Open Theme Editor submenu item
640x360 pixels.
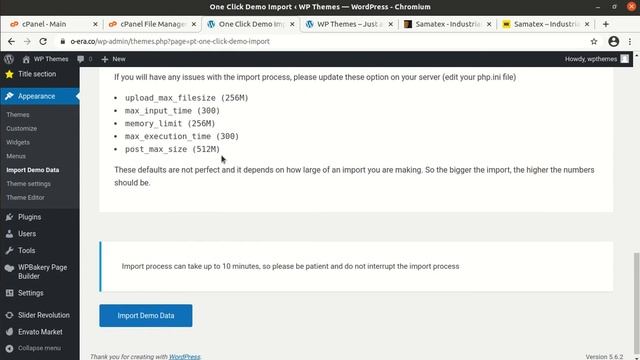[25, 198]
